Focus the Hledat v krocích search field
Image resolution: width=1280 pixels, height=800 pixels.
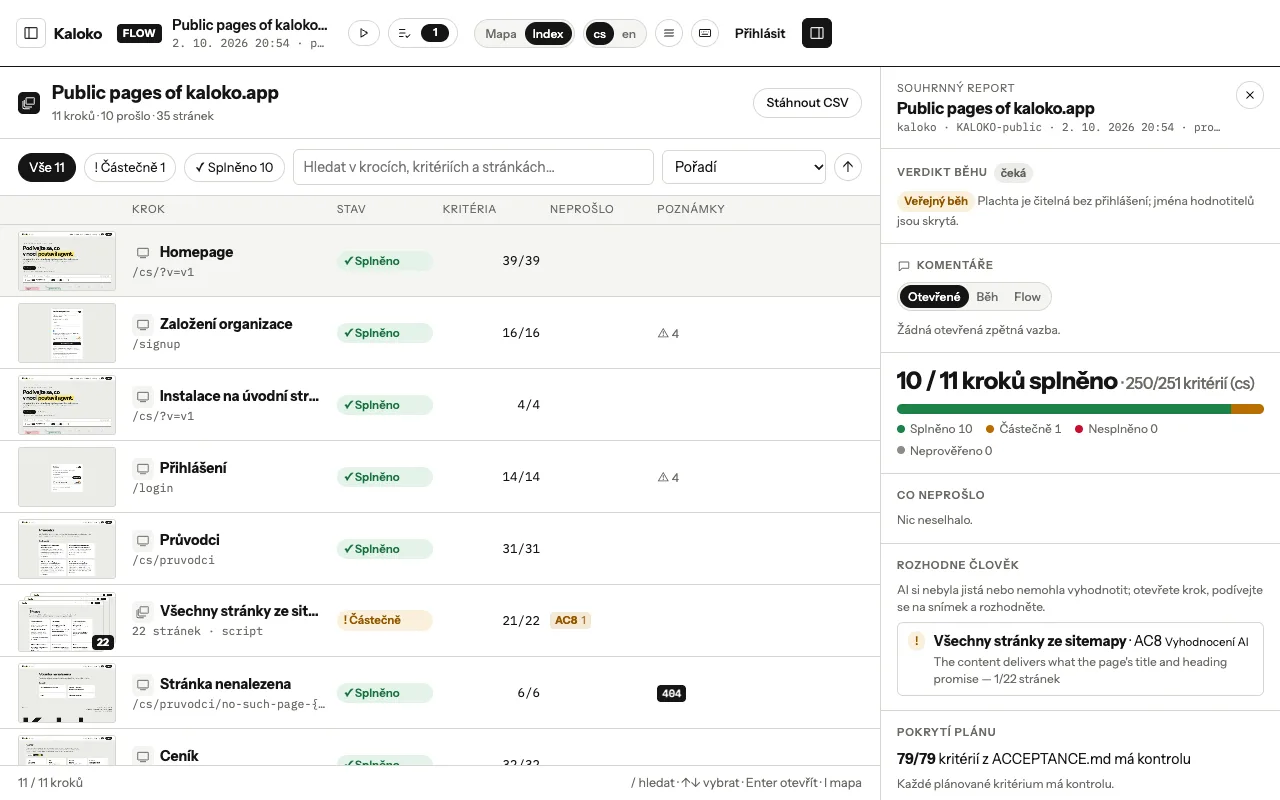coord(473,167)
